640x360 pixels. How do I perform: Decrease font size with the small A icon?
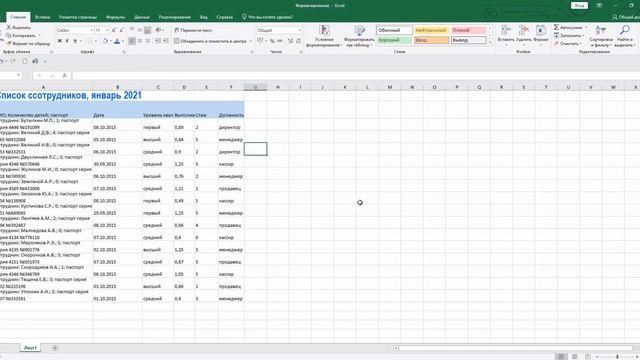[122, 30]
